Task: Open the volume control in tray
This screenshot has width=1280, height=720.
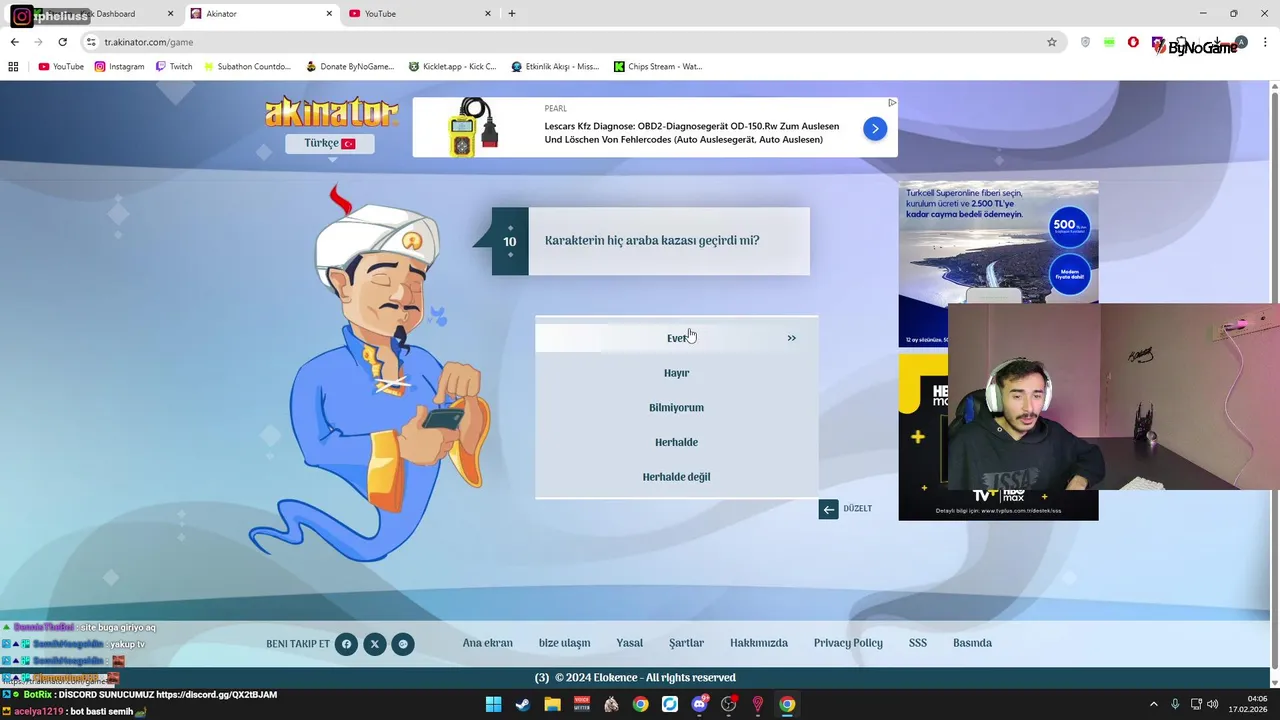Action: tap(1213, 704)
